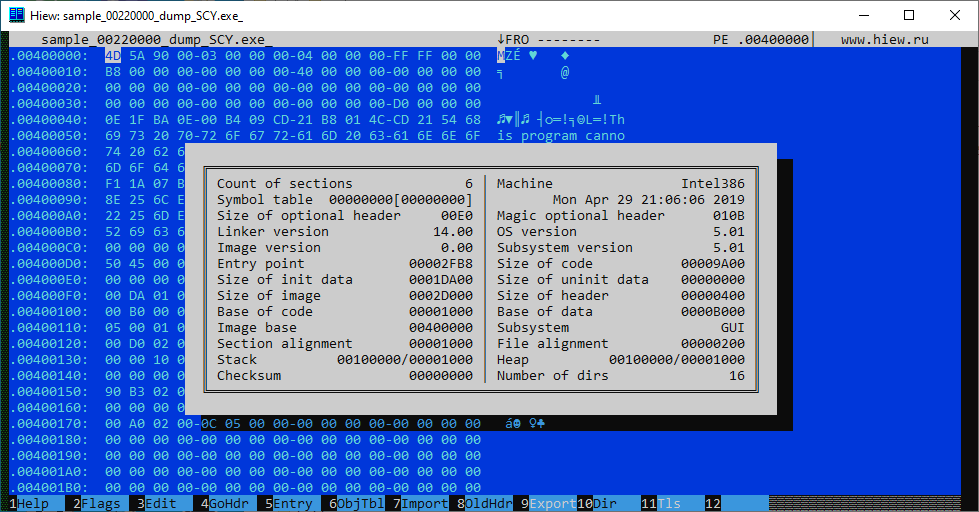Click the 9Export function key
Screen dimensions: 979x512
pos(548,504)
